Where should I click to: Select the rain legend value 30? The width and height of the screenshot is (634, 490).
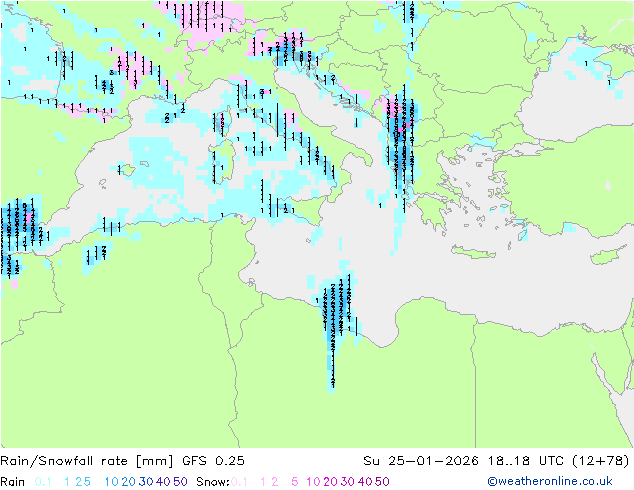[x=146, y=482]
